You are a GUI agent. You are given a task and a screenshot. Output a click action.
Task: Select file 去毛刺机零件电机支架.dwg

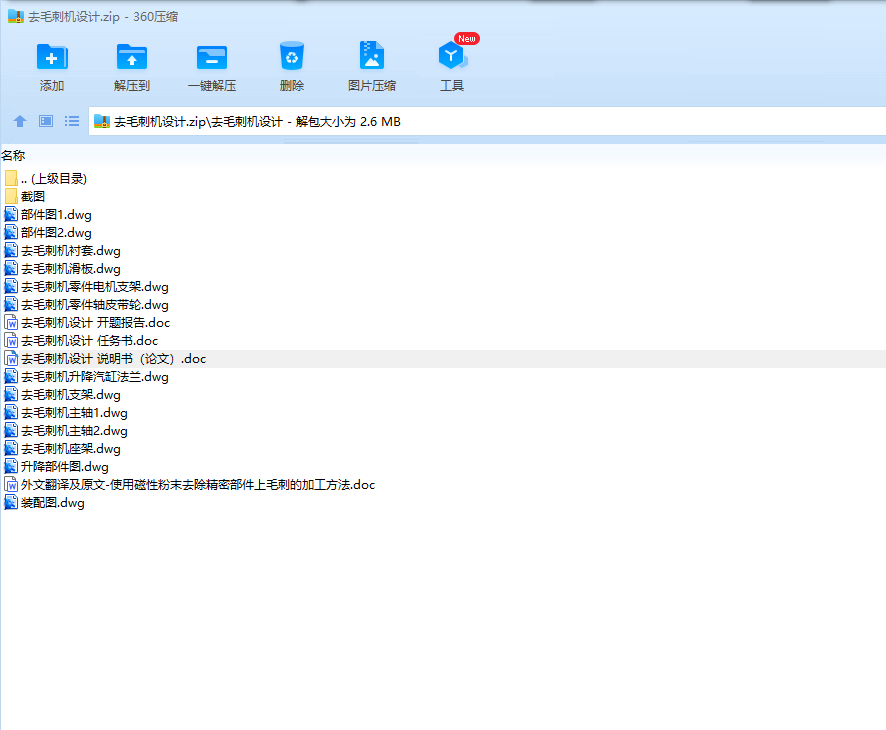(x=95, y=287)
